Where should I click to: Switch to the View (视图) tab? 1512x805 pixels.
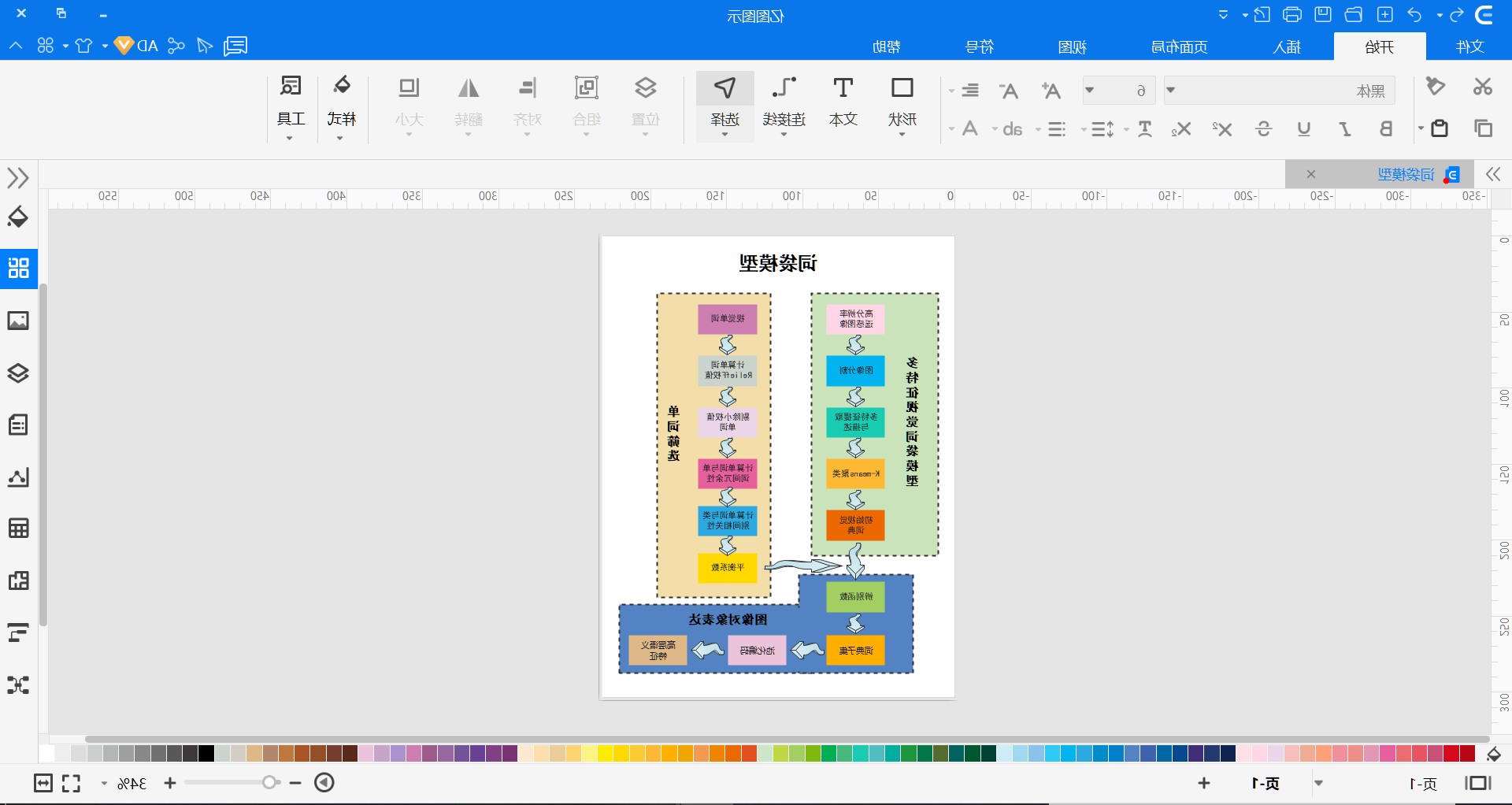pos(1072,46)
